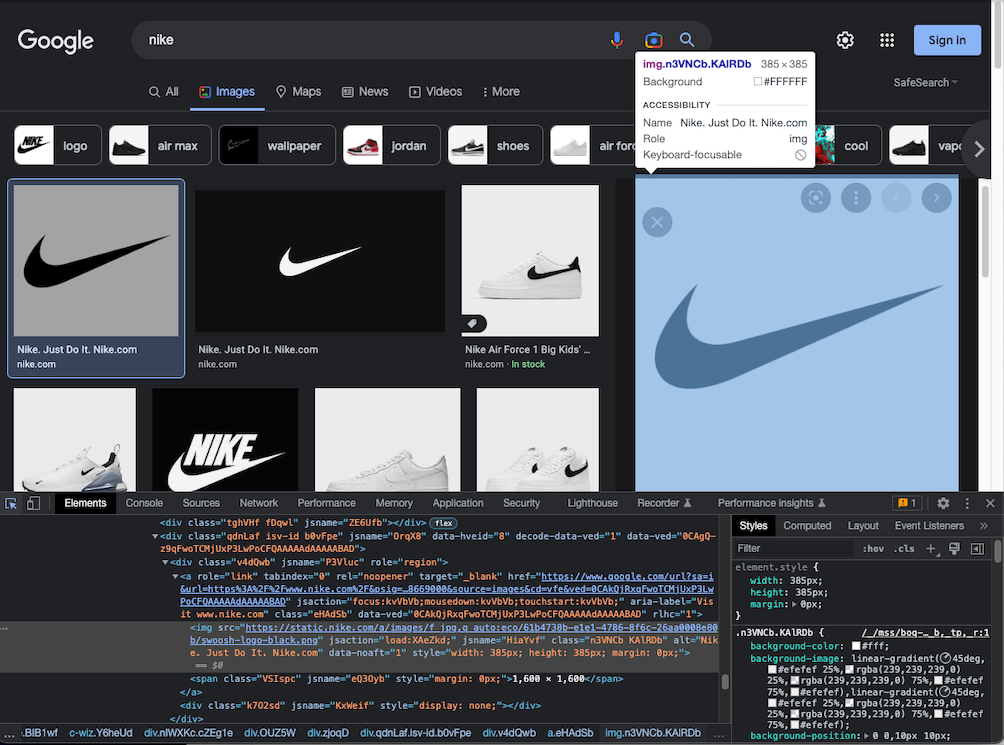Switch to the News search tab
Viewport: 1004px width, 745px height.
pyautogui.click(x=365, y=92)
